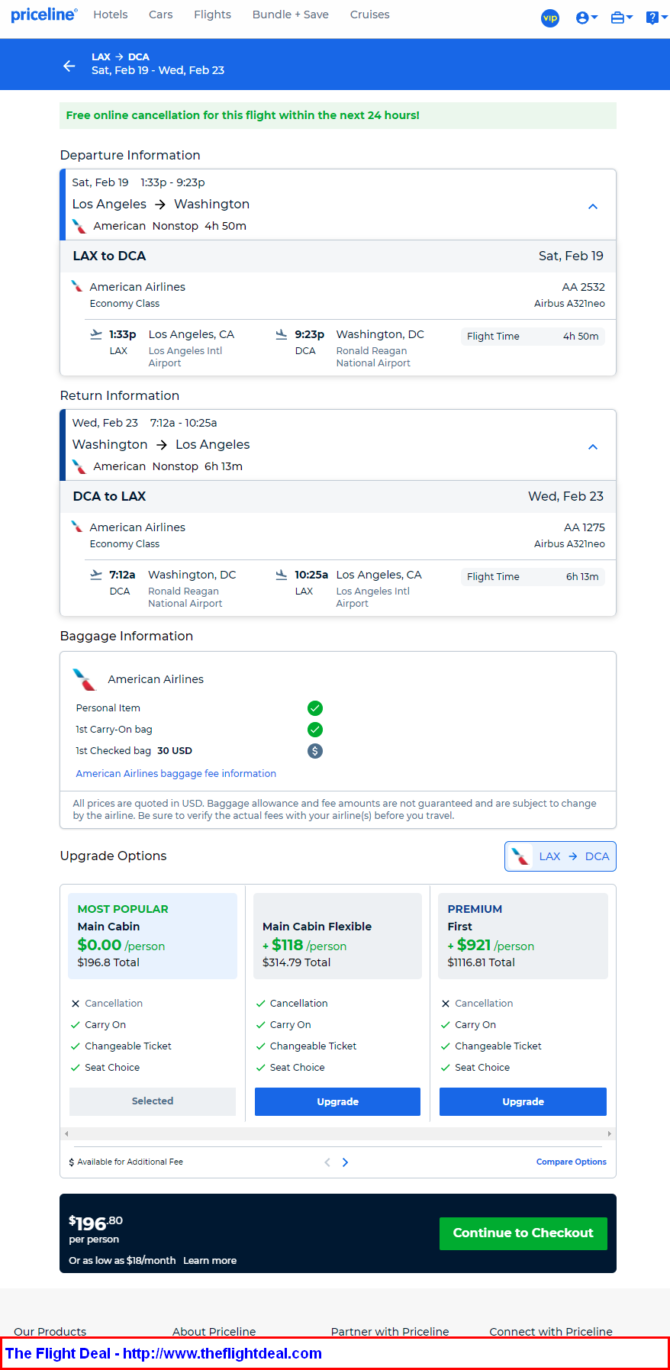Collapse the return flight details
Screen dimensions: 670x1370
pyautogui.click(x=592, y=446)
